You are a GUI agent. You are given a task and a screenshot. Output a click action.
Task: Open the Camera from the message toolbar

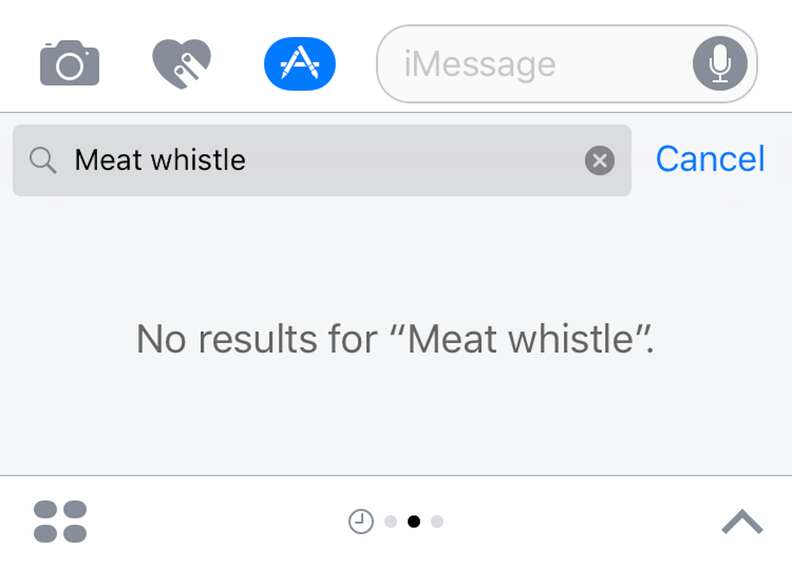(69, 64)
